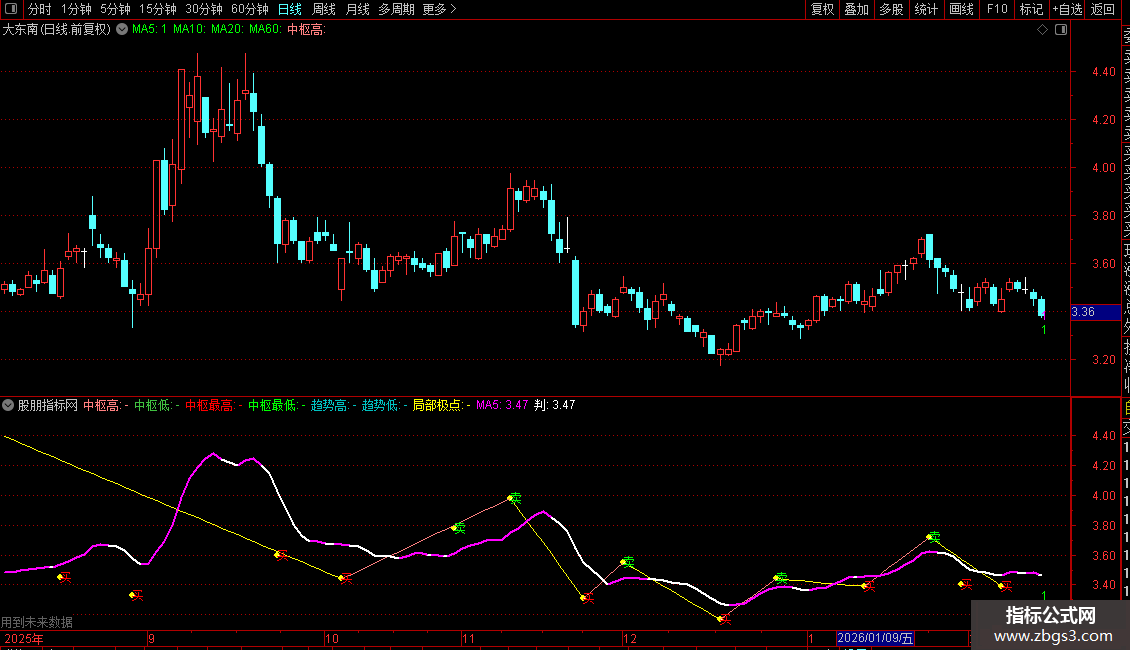Open the 统计 statistics tool
Viewport: 1130px width, 650px height.
(926, 9)
